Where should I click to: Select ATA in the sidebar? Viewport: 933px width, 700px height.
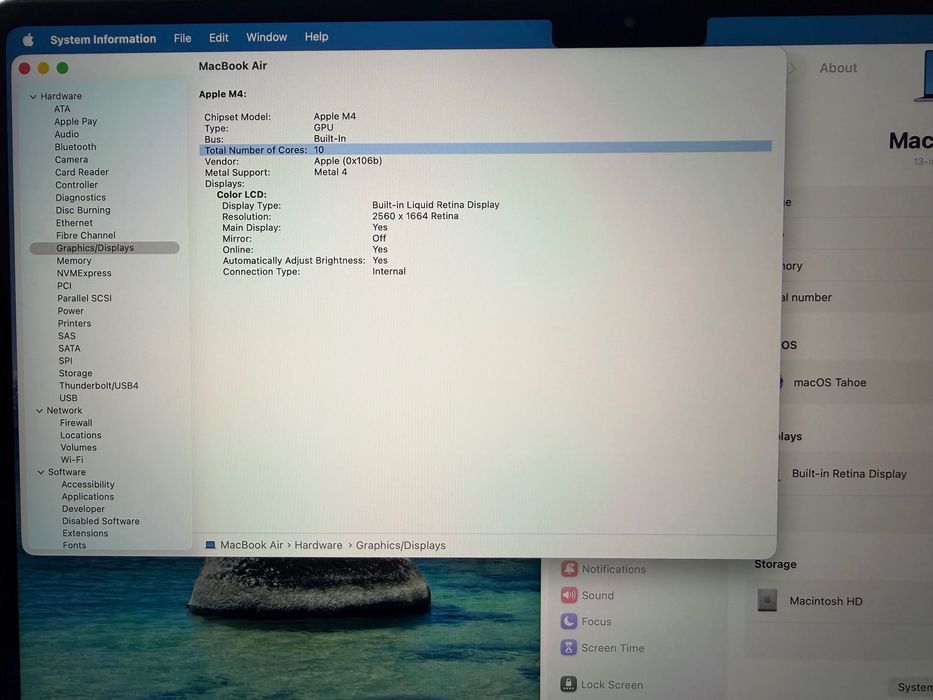62,109
